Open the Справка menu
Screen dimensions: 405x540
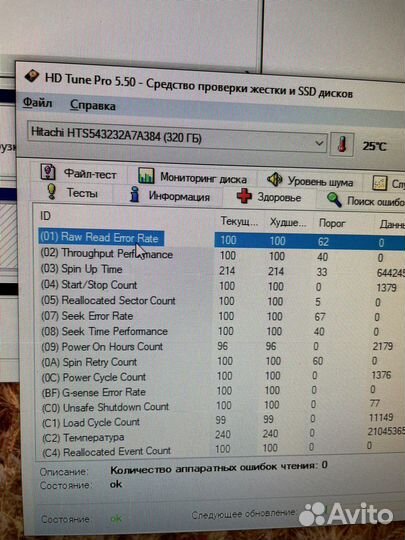pyautogui.click(x=92, y=105)
